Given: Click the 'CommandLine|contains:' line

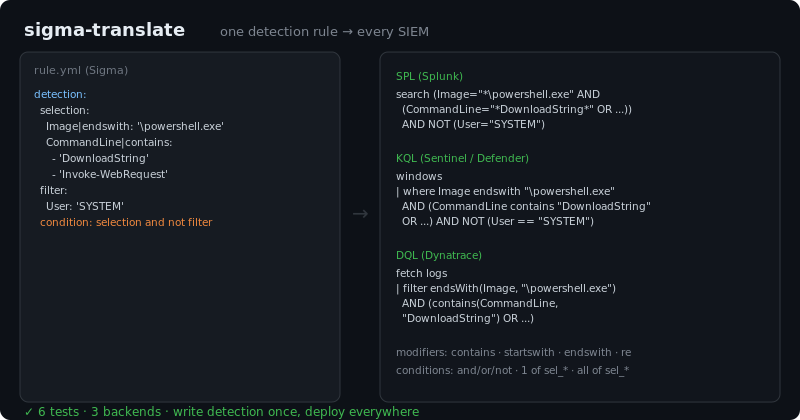Looking at the screenshot, I should tap(109, 142).
